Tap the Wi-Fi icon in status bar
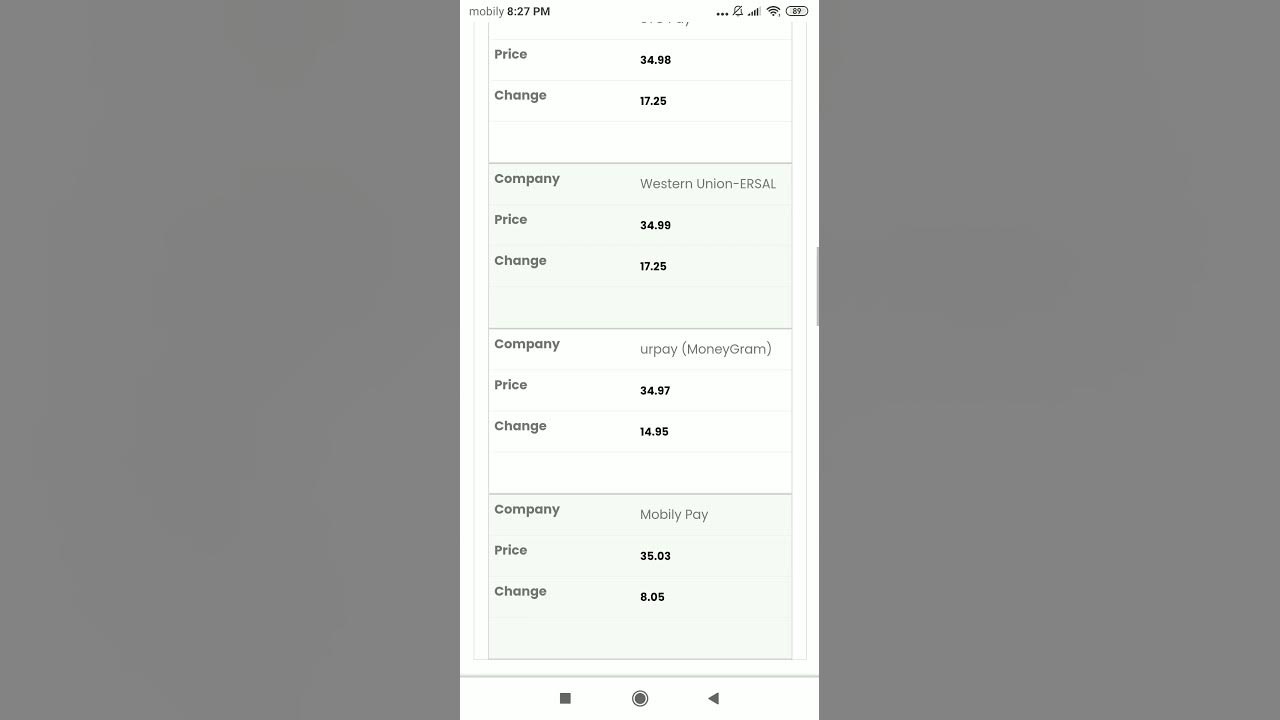The width and height of the screenshot is (1280, 720). (x=773, y=11)
